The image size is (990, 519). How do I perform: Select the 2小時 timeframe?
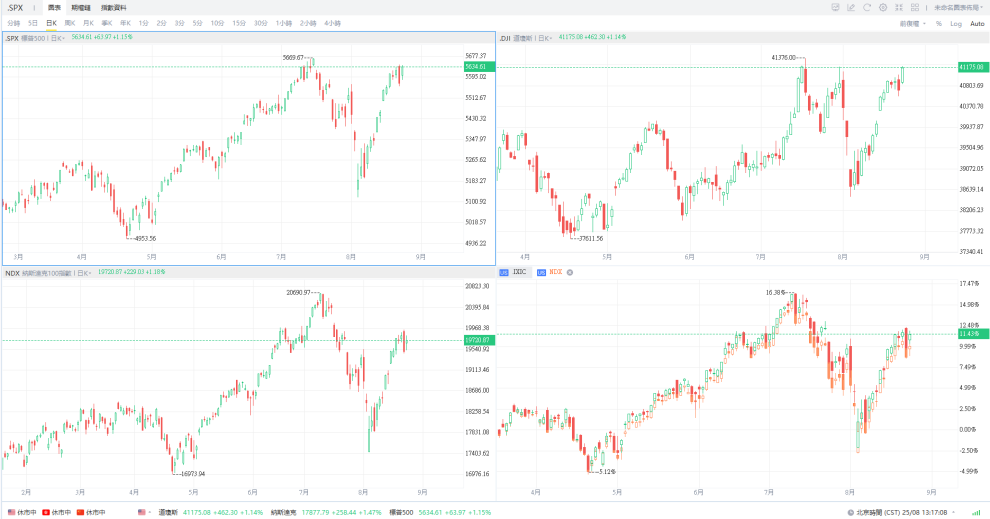pyautogui.click(x=307, y=23)
